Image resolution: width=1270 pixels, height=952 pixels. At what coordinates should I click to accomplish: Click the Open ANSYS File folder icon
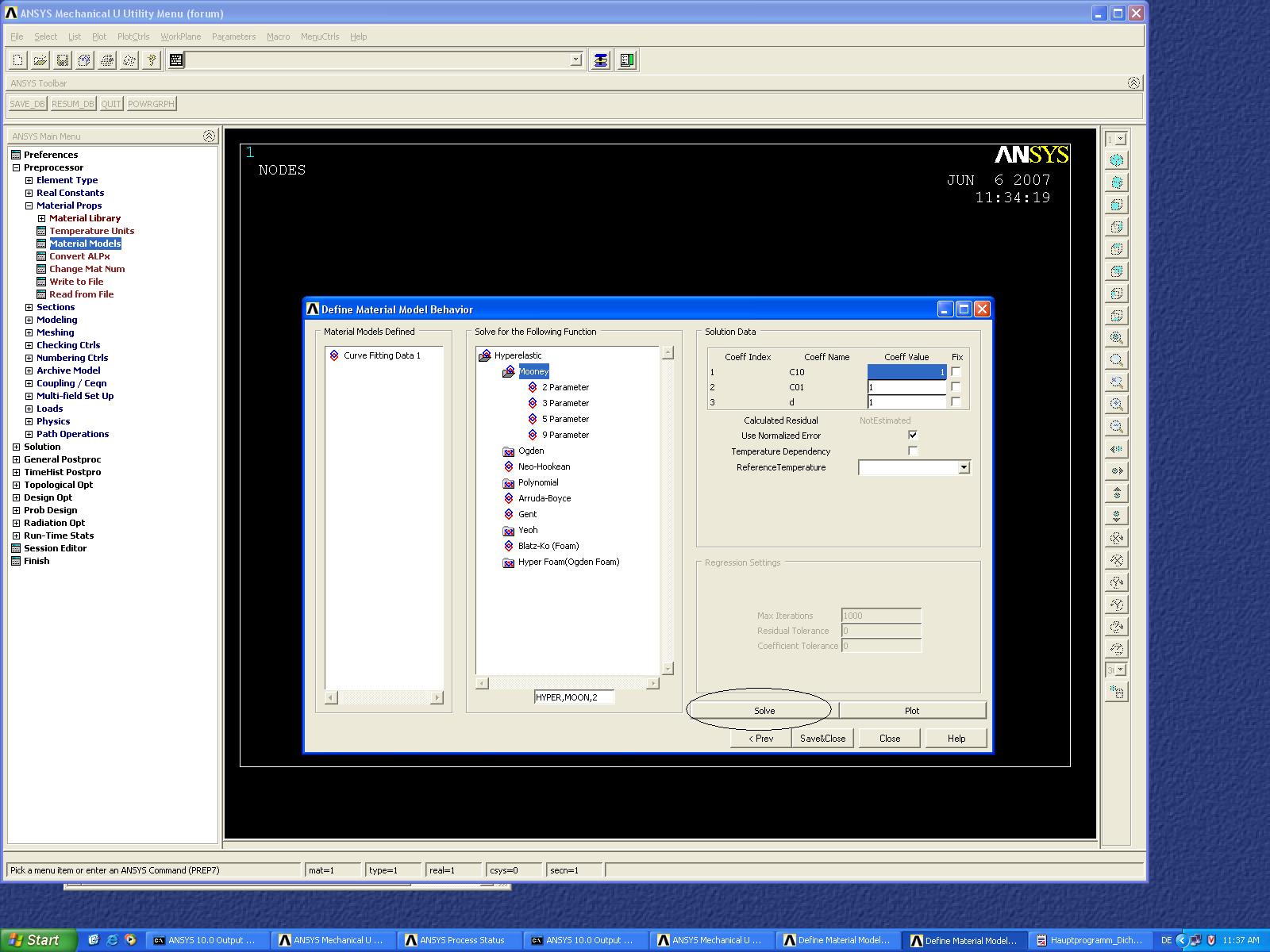[40, 59]
